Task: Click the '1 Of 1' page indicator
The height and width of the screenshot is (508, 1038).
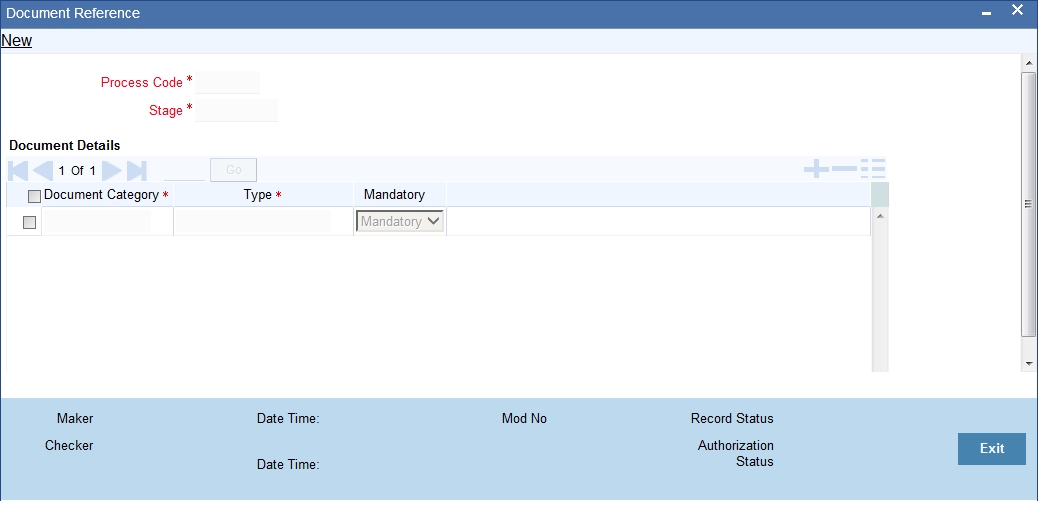Action: 77,171
